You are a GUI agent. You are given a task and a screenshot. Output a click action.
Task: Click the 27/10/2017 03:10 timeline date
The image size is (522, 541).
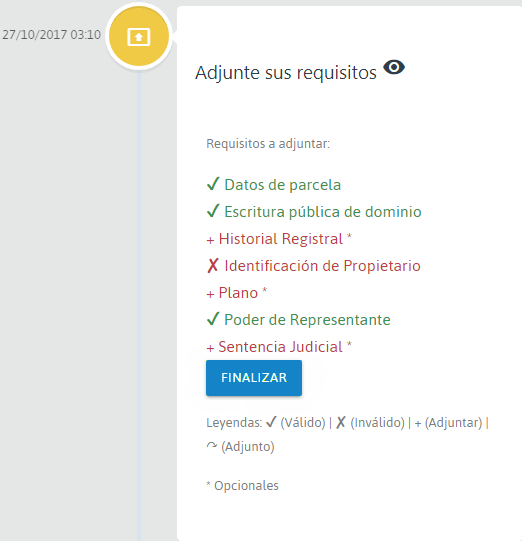(x=51, y=35)
